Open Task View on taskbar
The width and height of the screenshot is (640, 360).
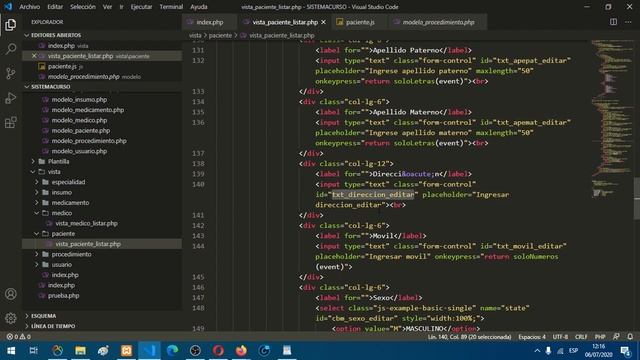(34, 351)
